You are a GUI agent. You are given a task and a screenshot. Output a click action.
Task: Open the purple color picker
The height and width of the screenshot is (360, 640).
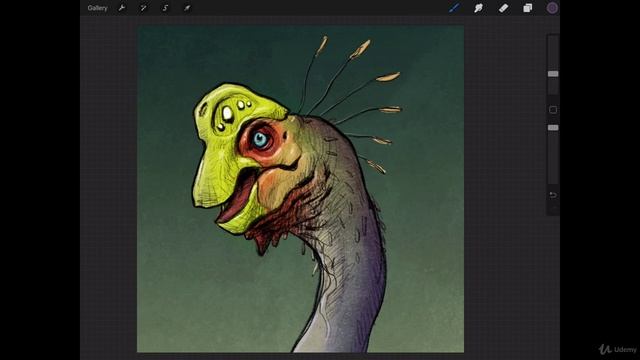[552, 8]
